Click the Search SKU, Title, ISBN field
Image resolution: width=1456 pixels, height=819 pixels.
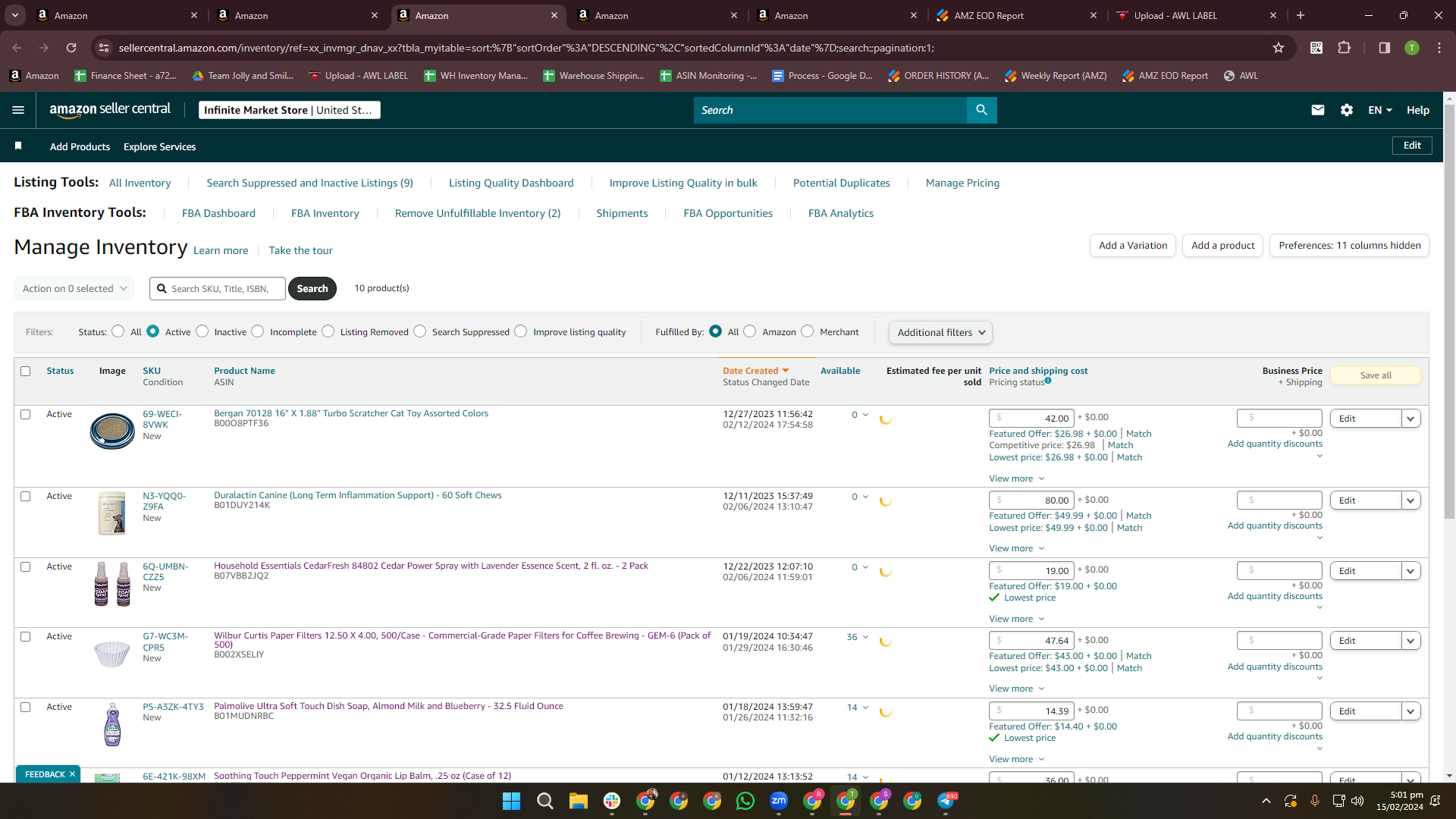click(x=218, y=289)
